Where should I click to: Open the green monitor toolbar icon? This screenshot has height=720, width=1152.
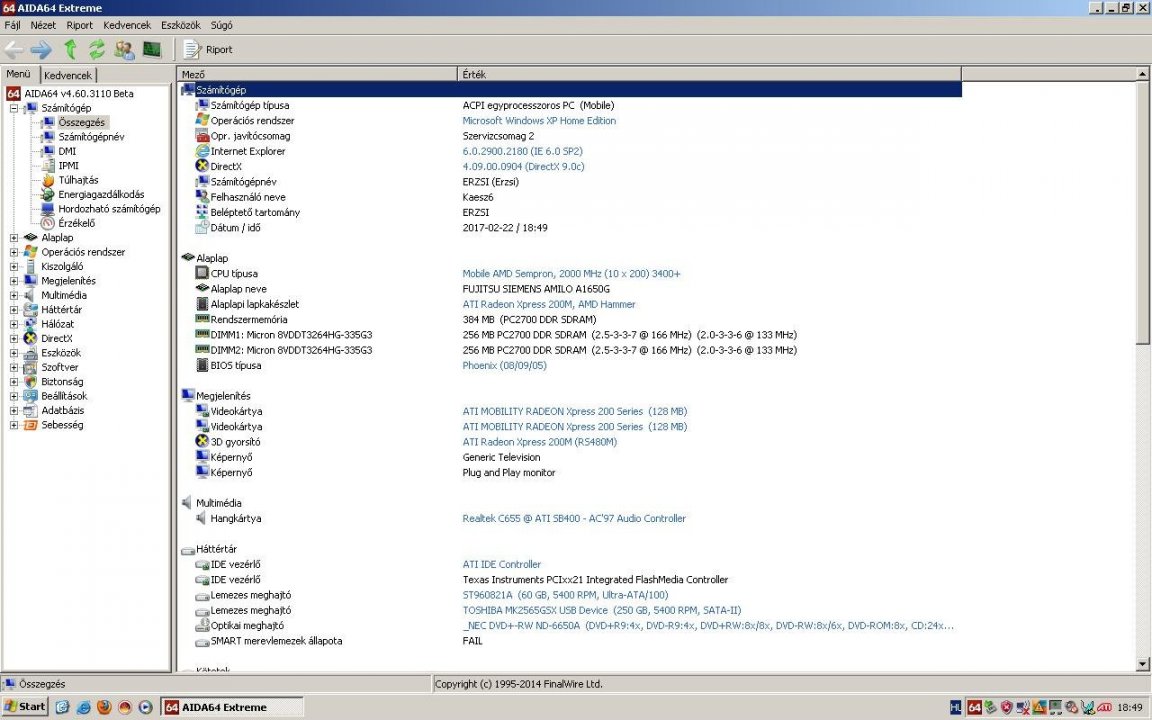[151, 49]
